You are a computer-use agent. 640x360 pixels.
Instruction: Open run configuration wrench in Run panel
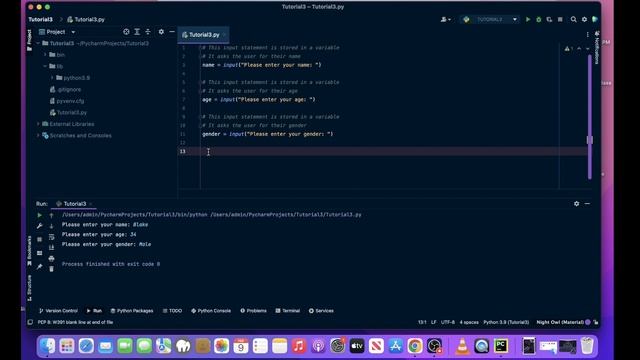pyautogui.click(x=40, y=226)
